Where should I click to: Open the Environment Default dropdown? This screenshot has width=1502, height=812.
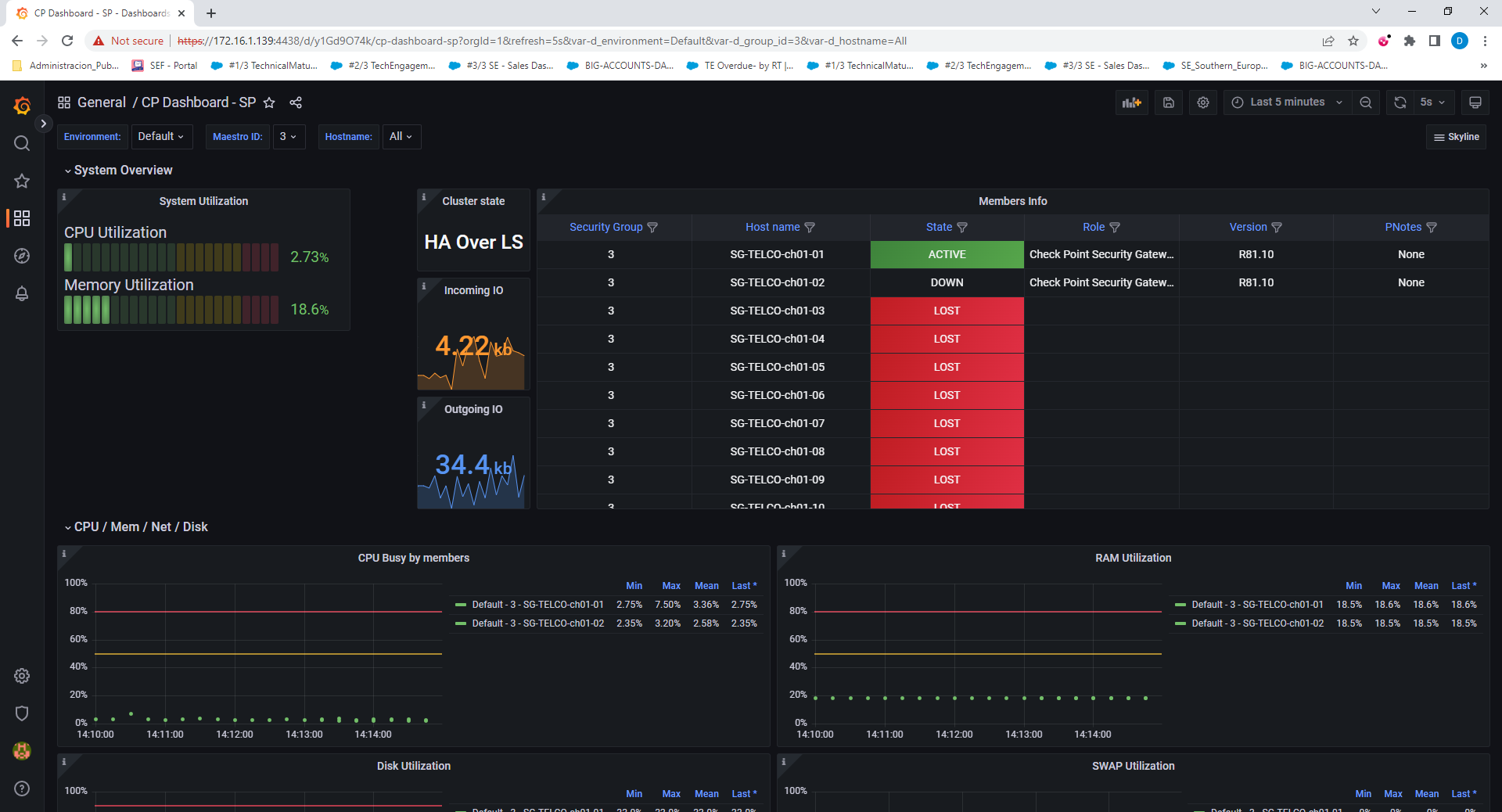click(x=160, y=136)
